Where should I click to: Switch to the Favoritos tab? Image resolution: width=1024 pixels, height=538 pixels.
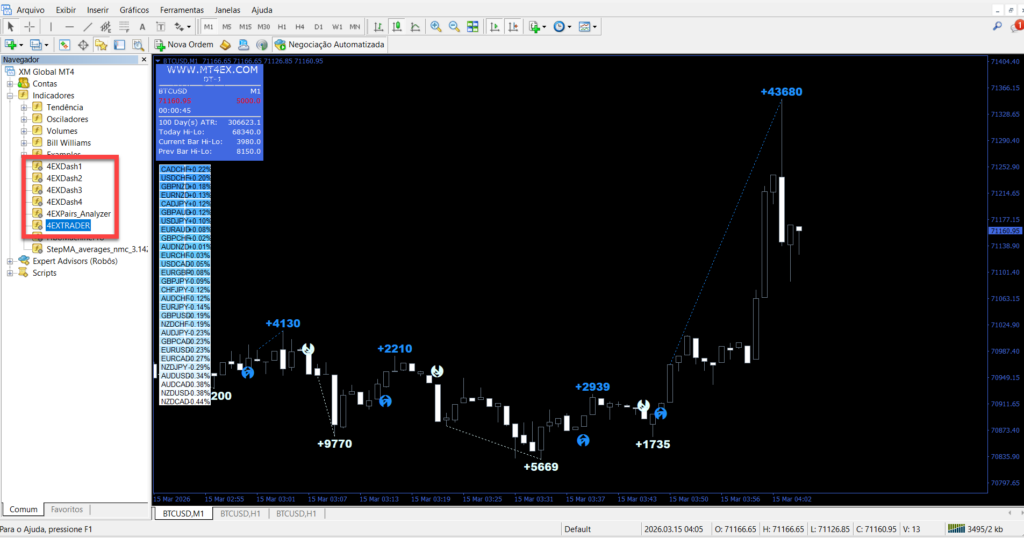67,509
